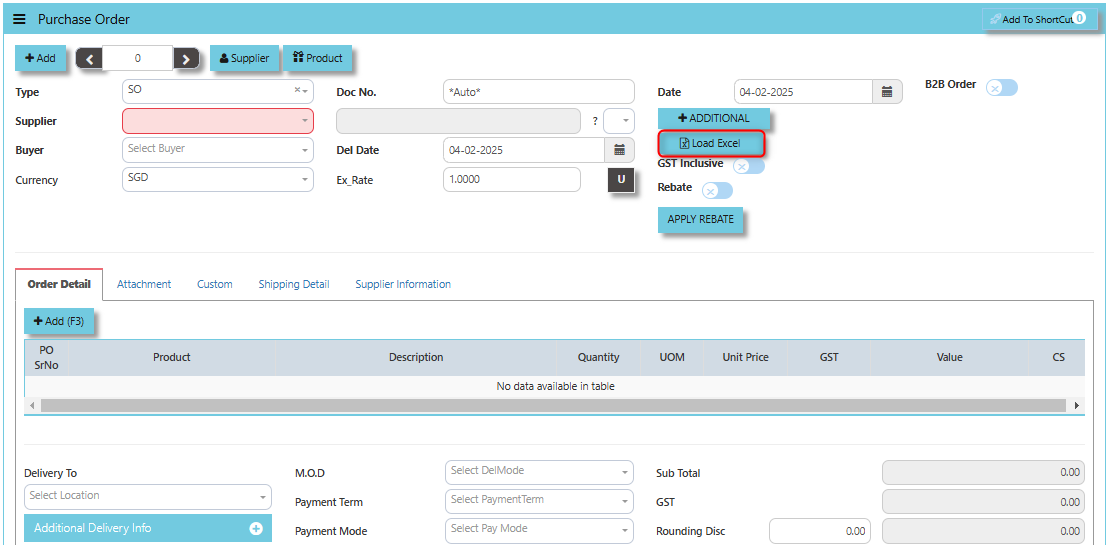
Task: Turn on the Rebate toggle
Action: 717,191
